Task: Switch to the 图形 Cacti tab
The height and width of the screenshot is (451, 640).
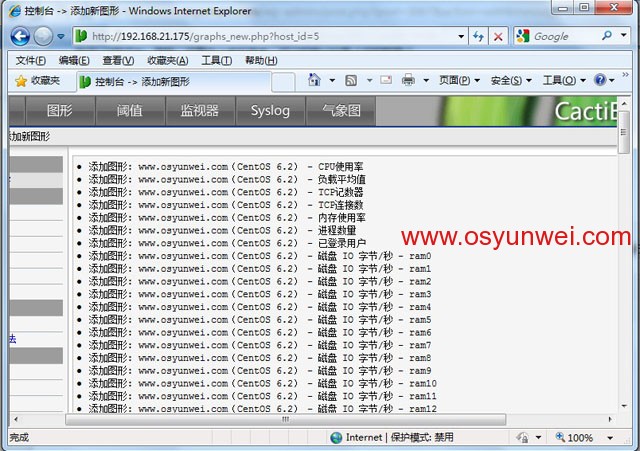Action: pyautogui.click(x=60, y=111)
